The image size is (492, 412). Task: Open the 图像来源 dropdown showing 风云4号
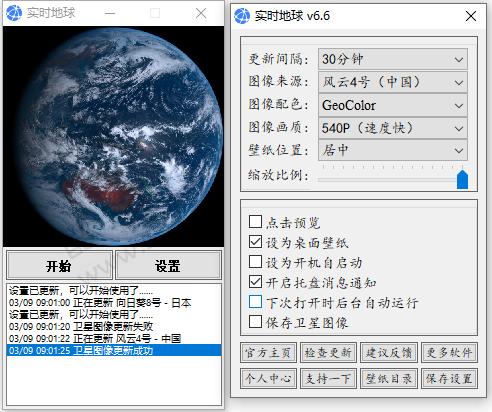tap(393, 82)
